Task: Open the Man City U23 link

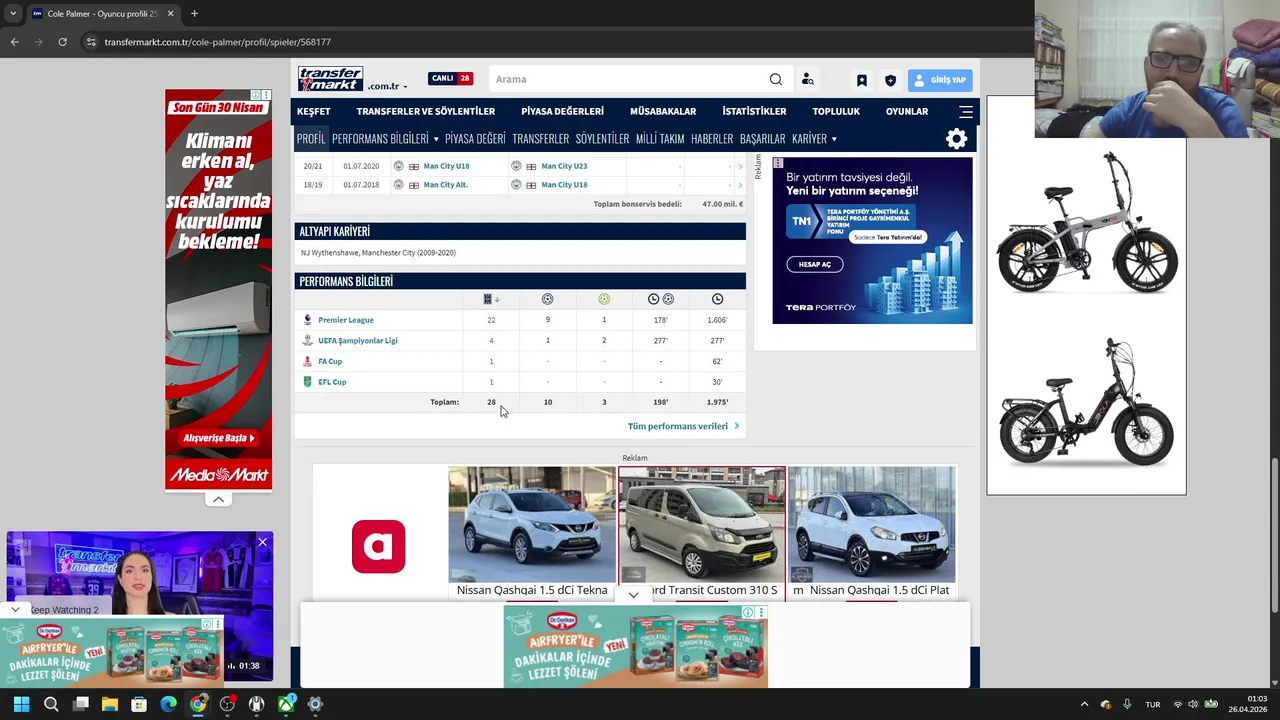Action: pyautogui.click(x=564, y=166)
